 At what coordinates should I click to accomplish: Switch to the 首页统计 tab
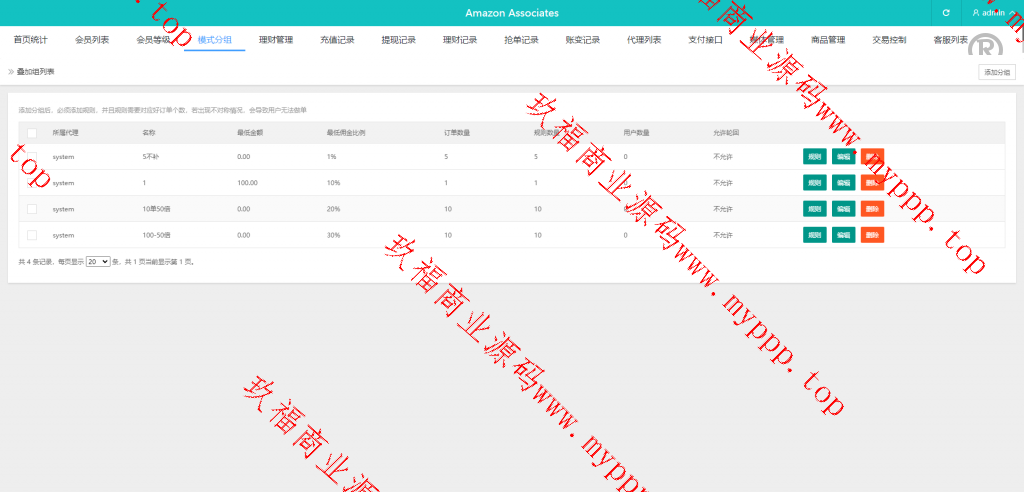(x=31, y=40)
